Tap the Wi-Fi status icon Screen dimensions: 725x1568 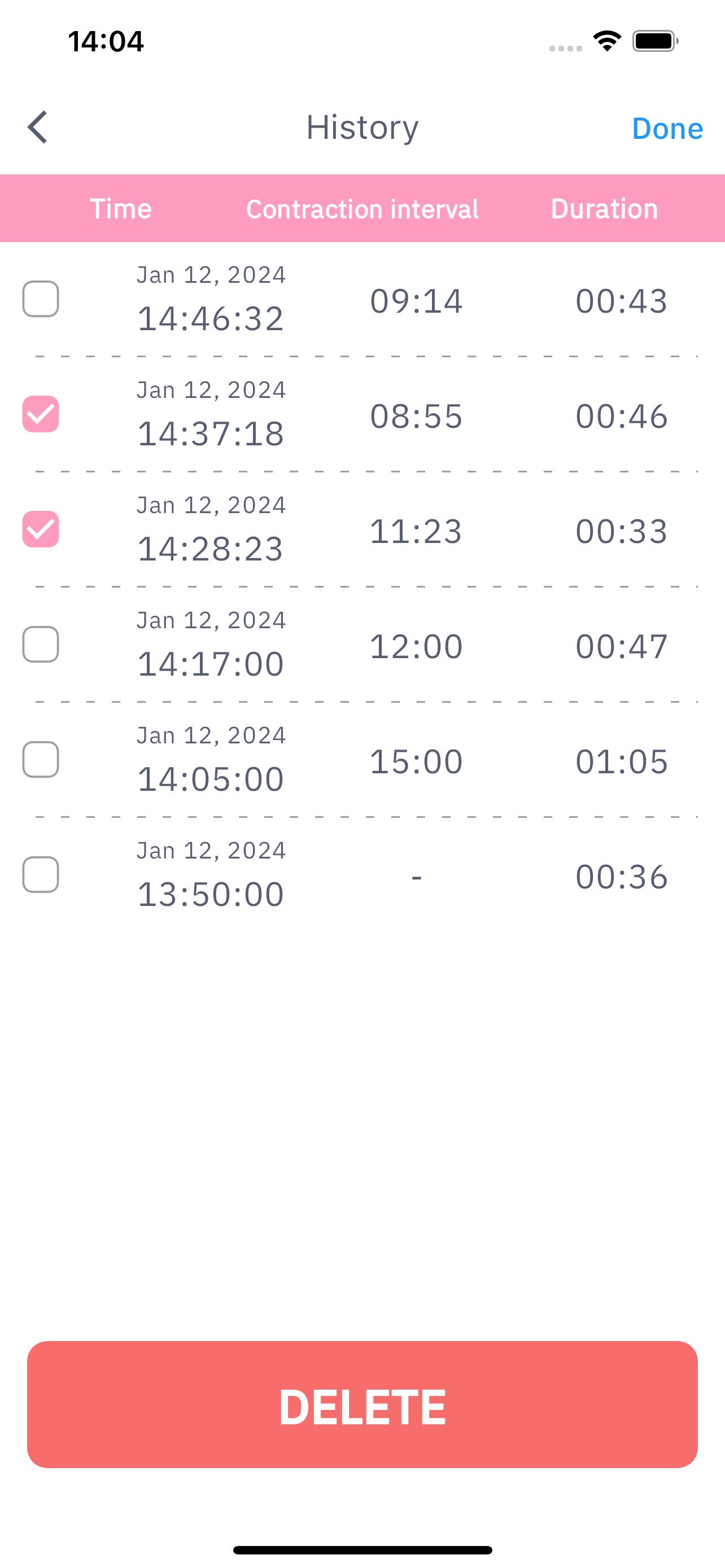tap(607, 41)
